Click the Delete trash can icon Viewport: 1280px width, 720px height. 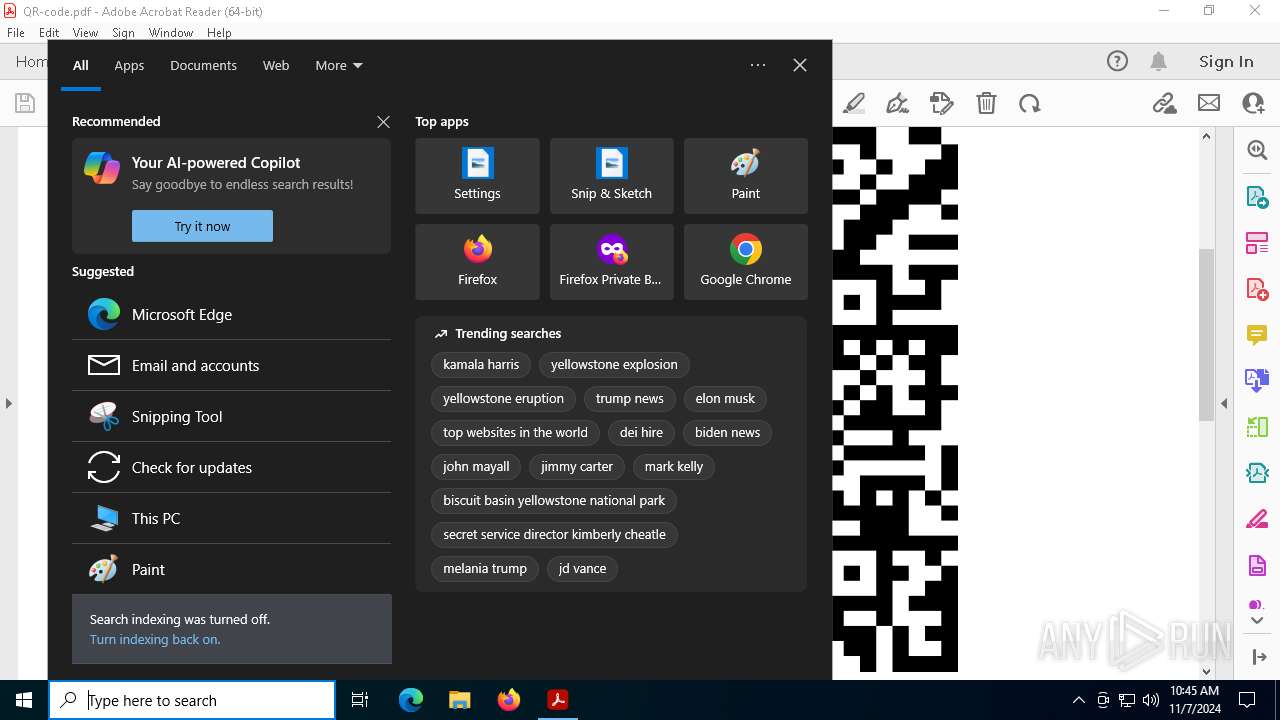coord(986,103)
